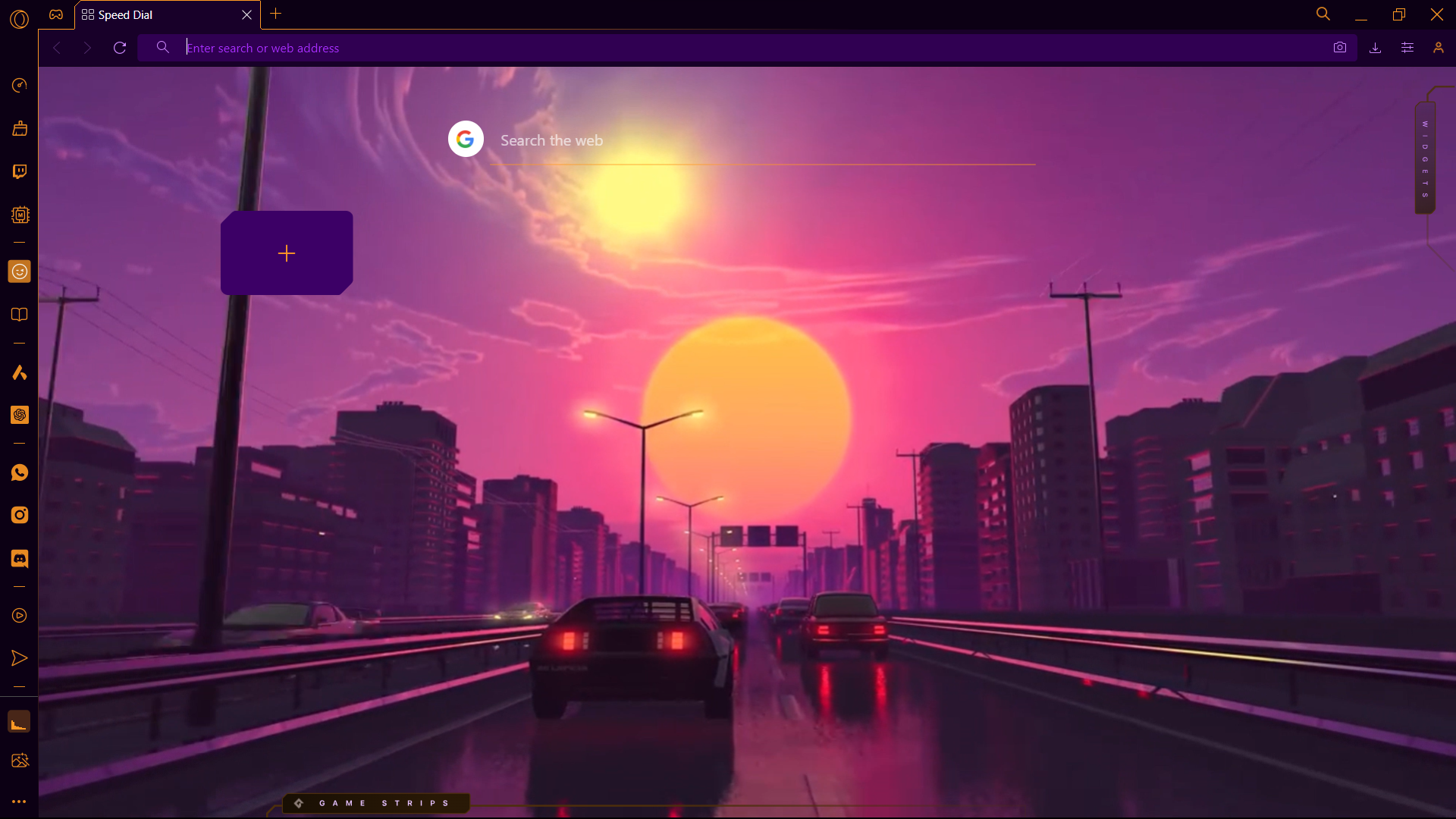Open GX Corner gamepad icon

[56, 14]
